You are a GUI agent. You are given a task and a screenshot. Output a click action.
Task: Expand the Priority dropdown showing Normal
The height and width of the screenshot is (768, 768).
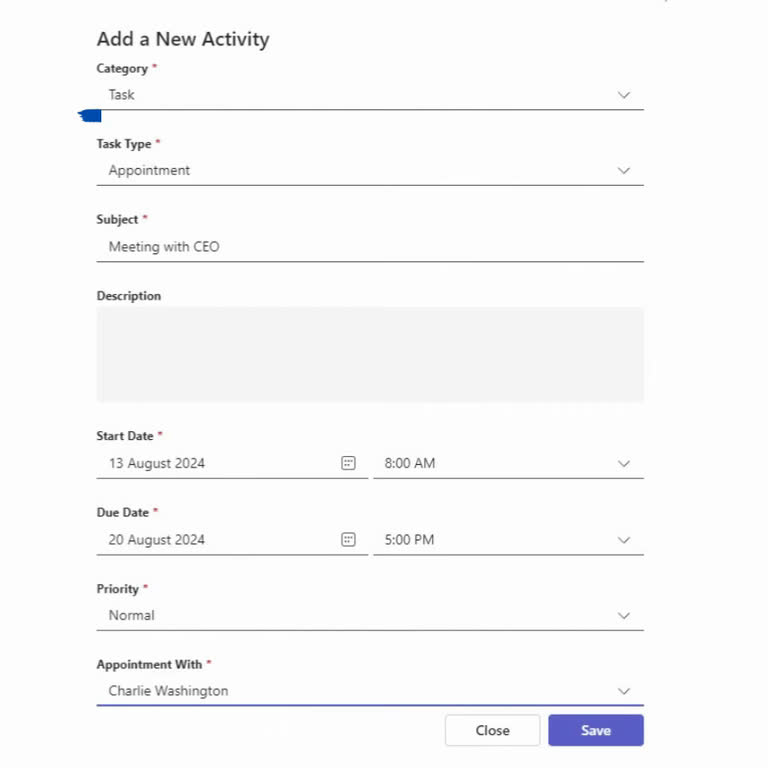(x=370, y=616)
